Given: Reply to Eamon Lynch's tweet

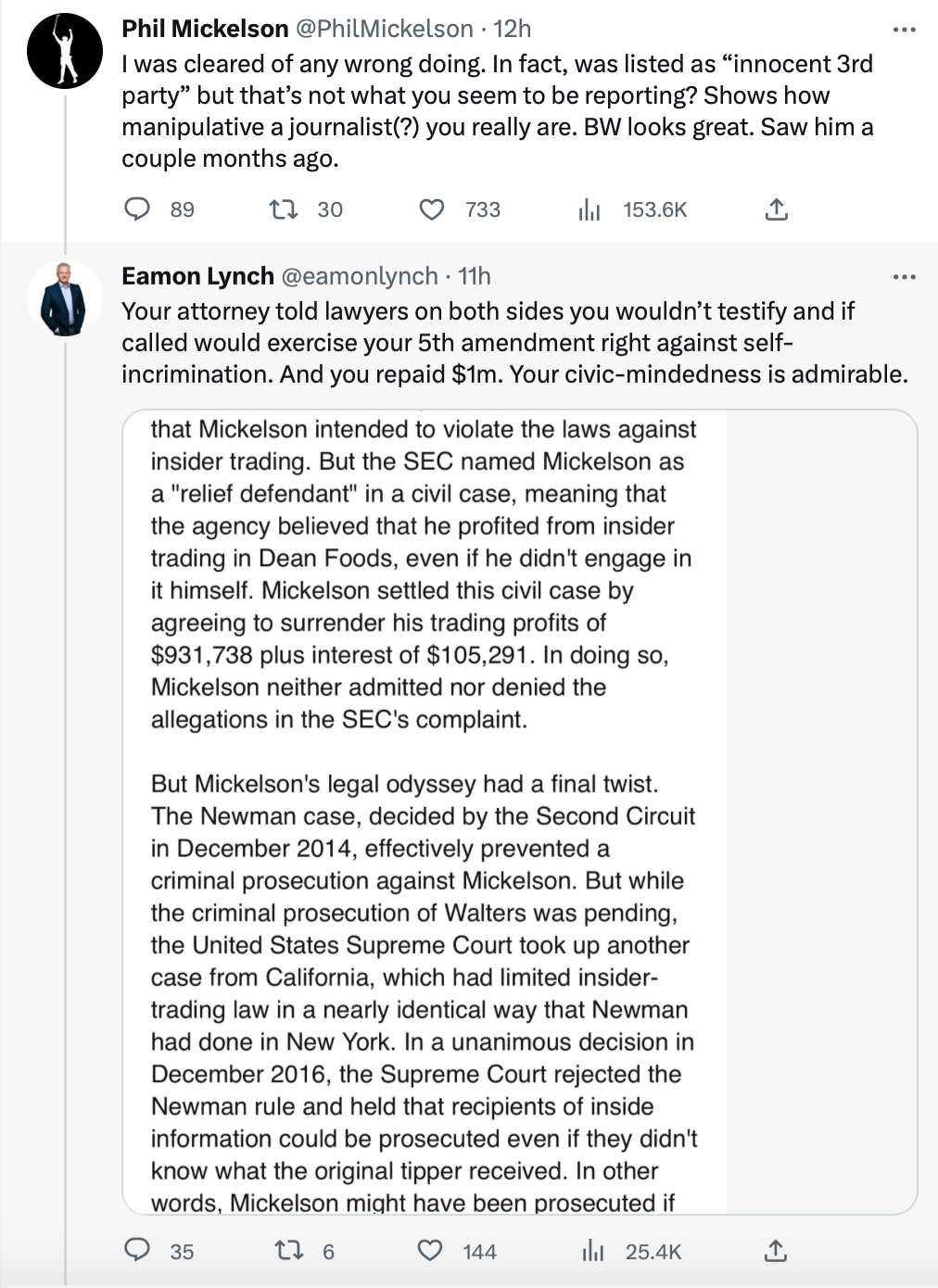Looking at the screenshot, I should [137, 1251].
